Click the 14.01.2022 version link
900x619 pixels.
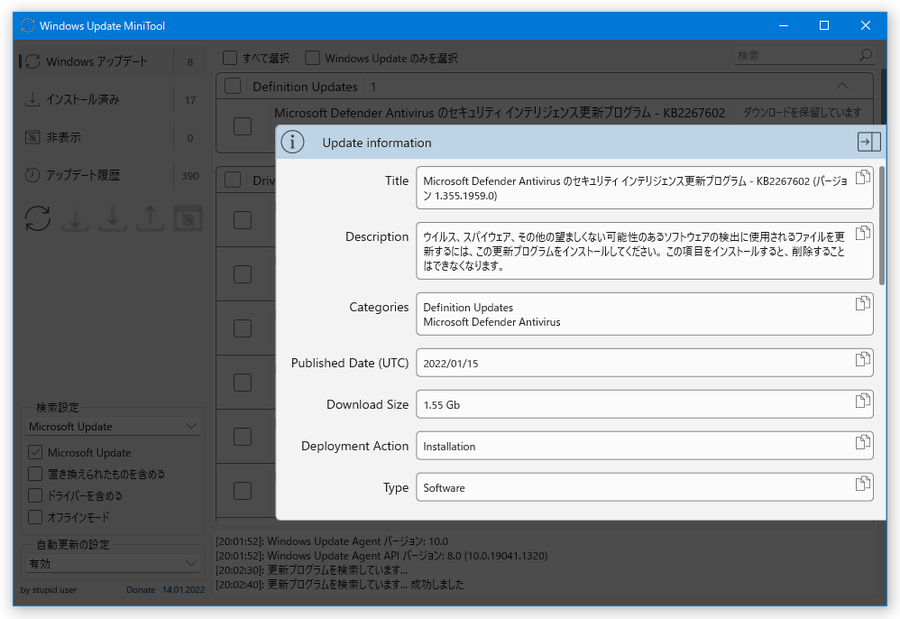point(183,590)
